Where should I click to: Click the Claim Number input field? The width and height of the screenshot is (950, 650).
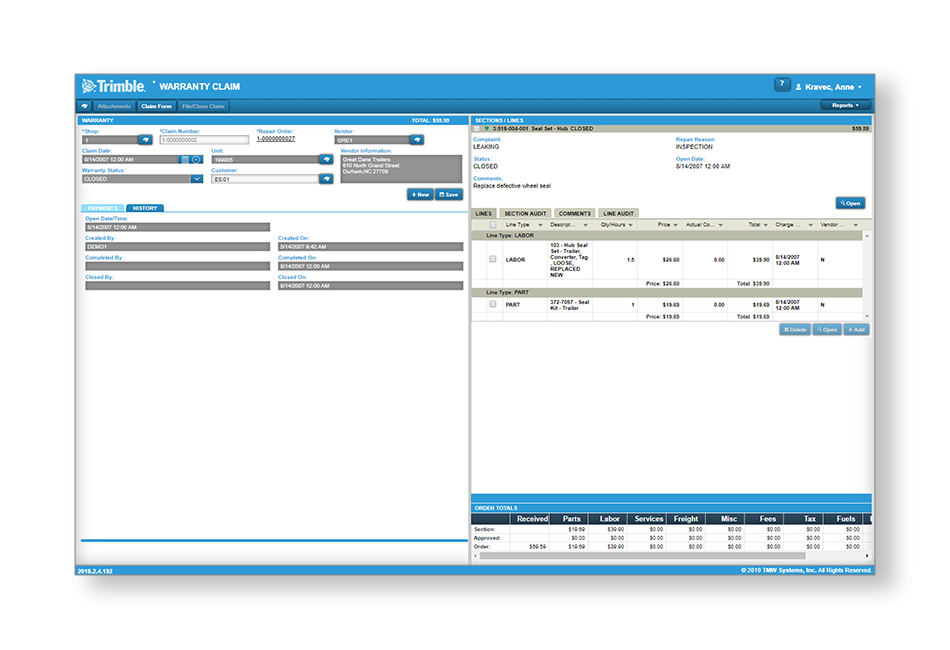(204, 140)
